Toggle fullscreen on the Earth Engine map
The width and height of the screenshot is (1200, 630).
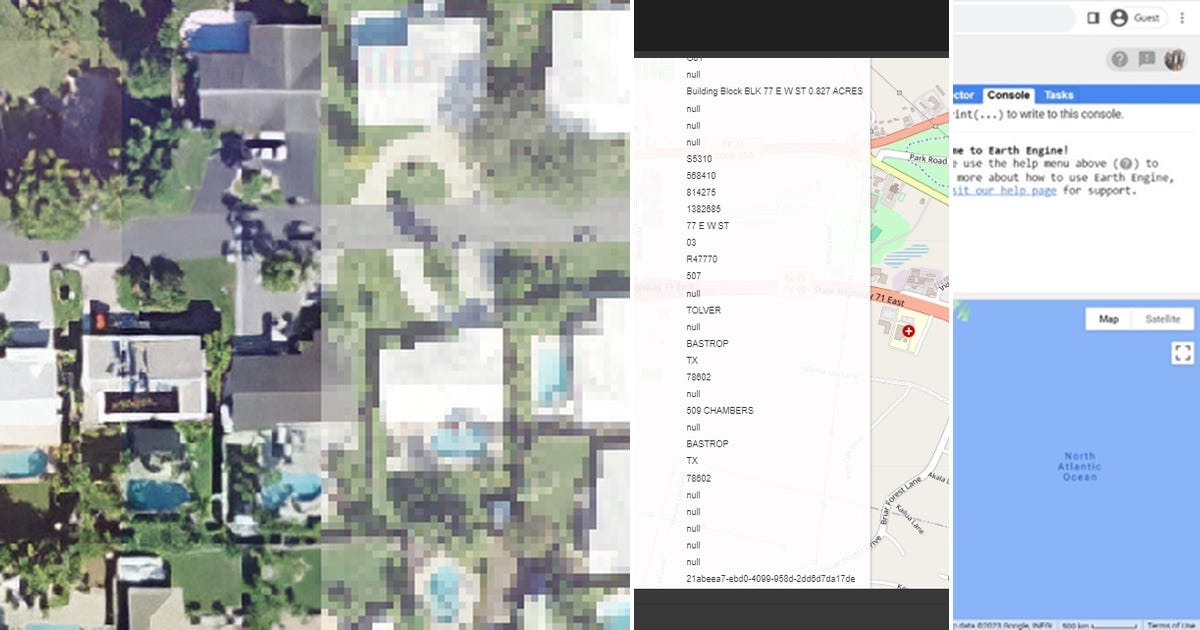click(1182, 353)
